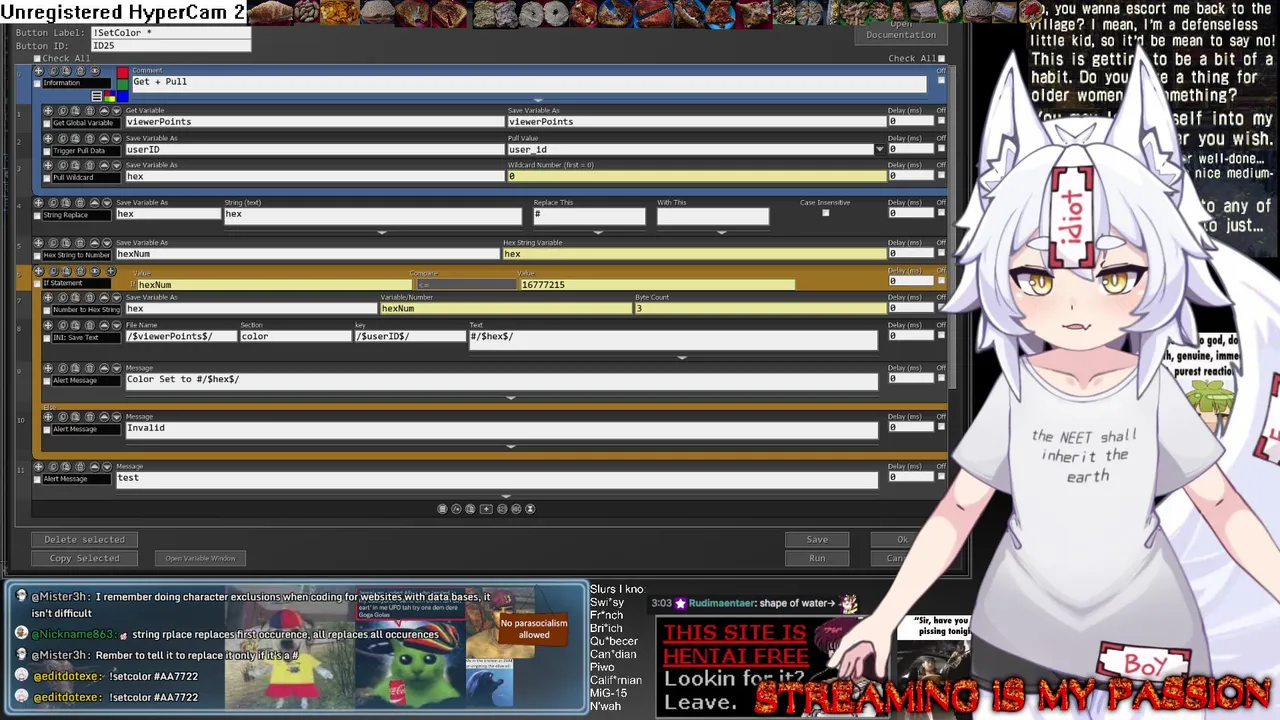The height and width of the screenshot is (720, 1280).
Task: Select the Information row checkbox
Action: (x=37, y=83)
